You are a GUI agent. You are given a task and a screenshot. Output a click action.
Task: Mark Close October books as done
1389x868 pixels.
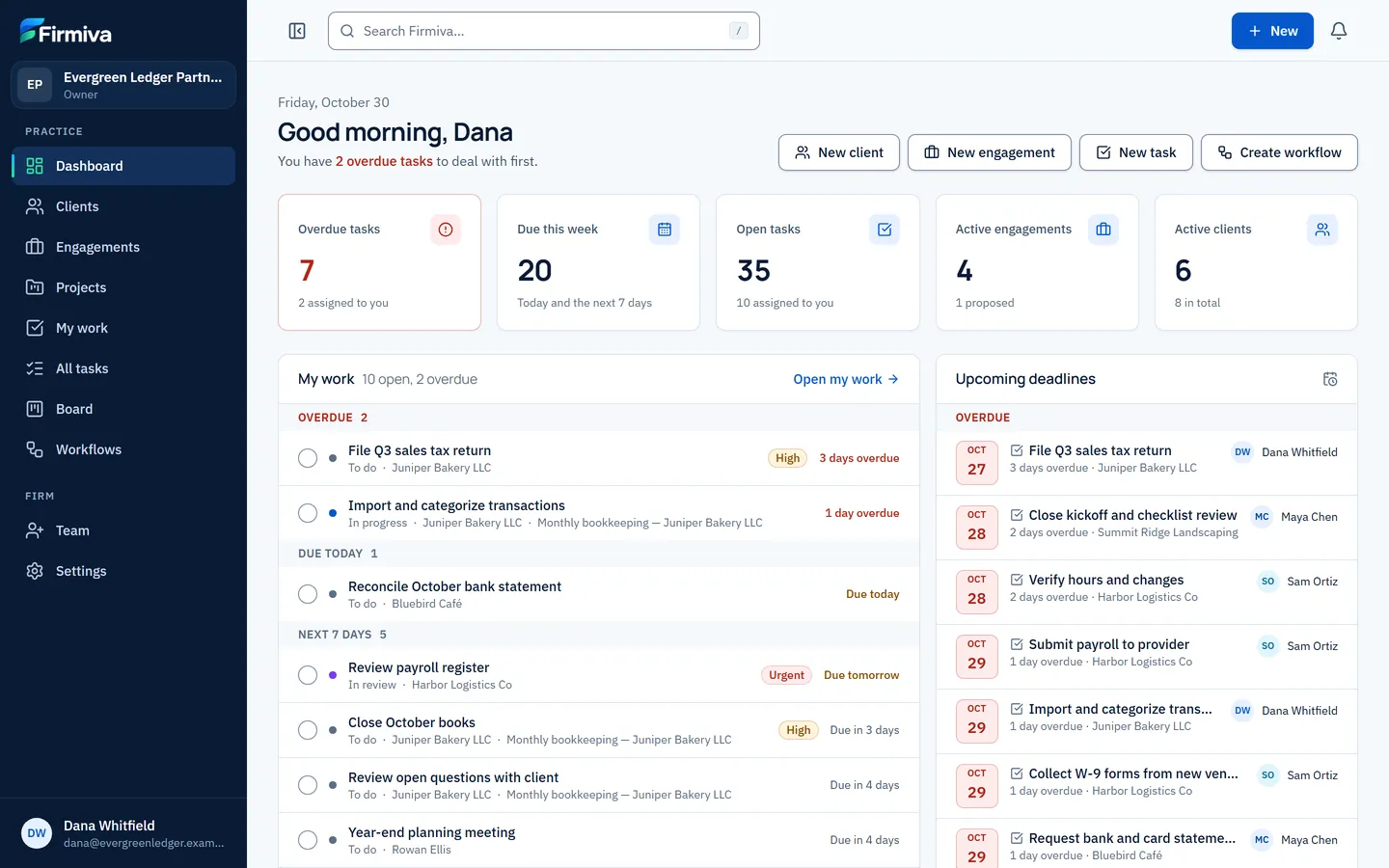point(308,730)
